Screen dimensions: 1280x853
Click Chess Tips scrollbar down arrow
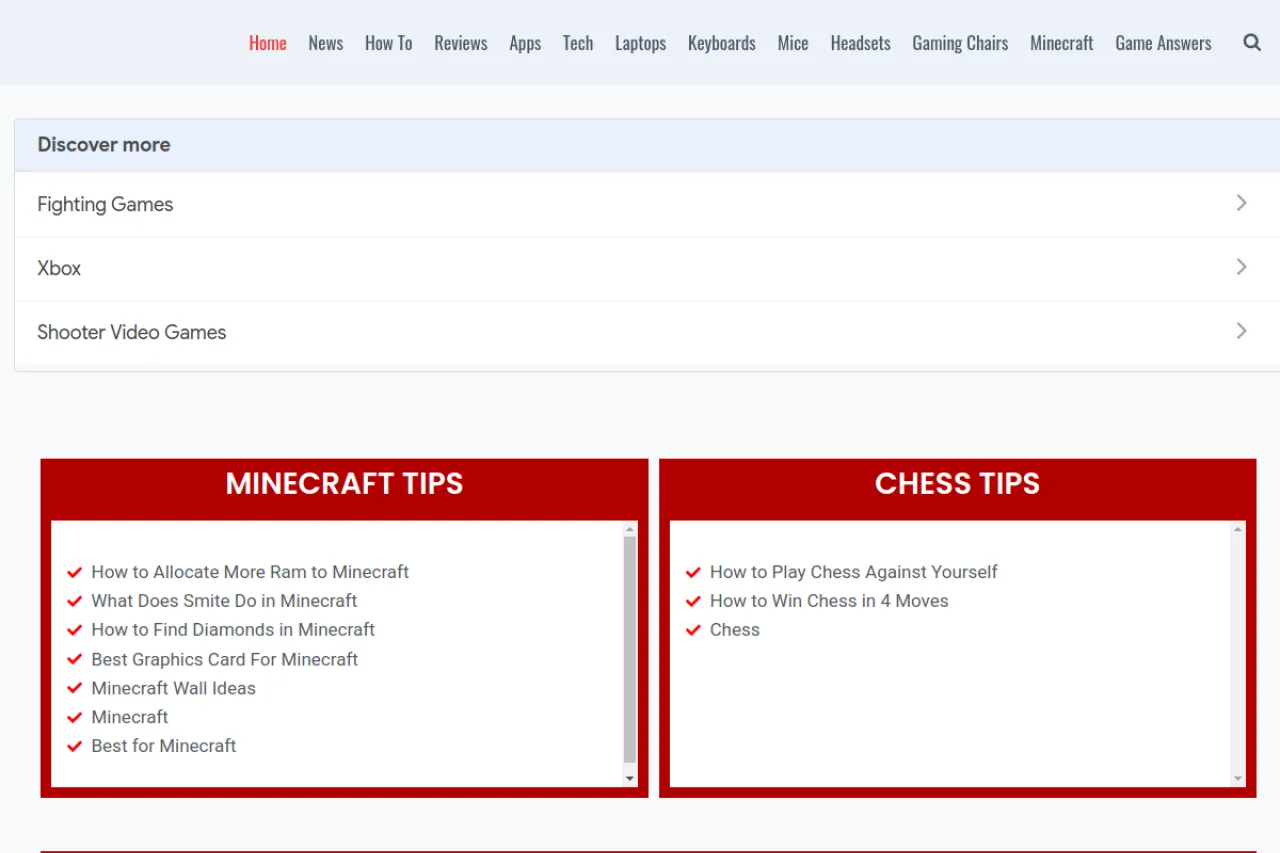[x=1238, y=778]
